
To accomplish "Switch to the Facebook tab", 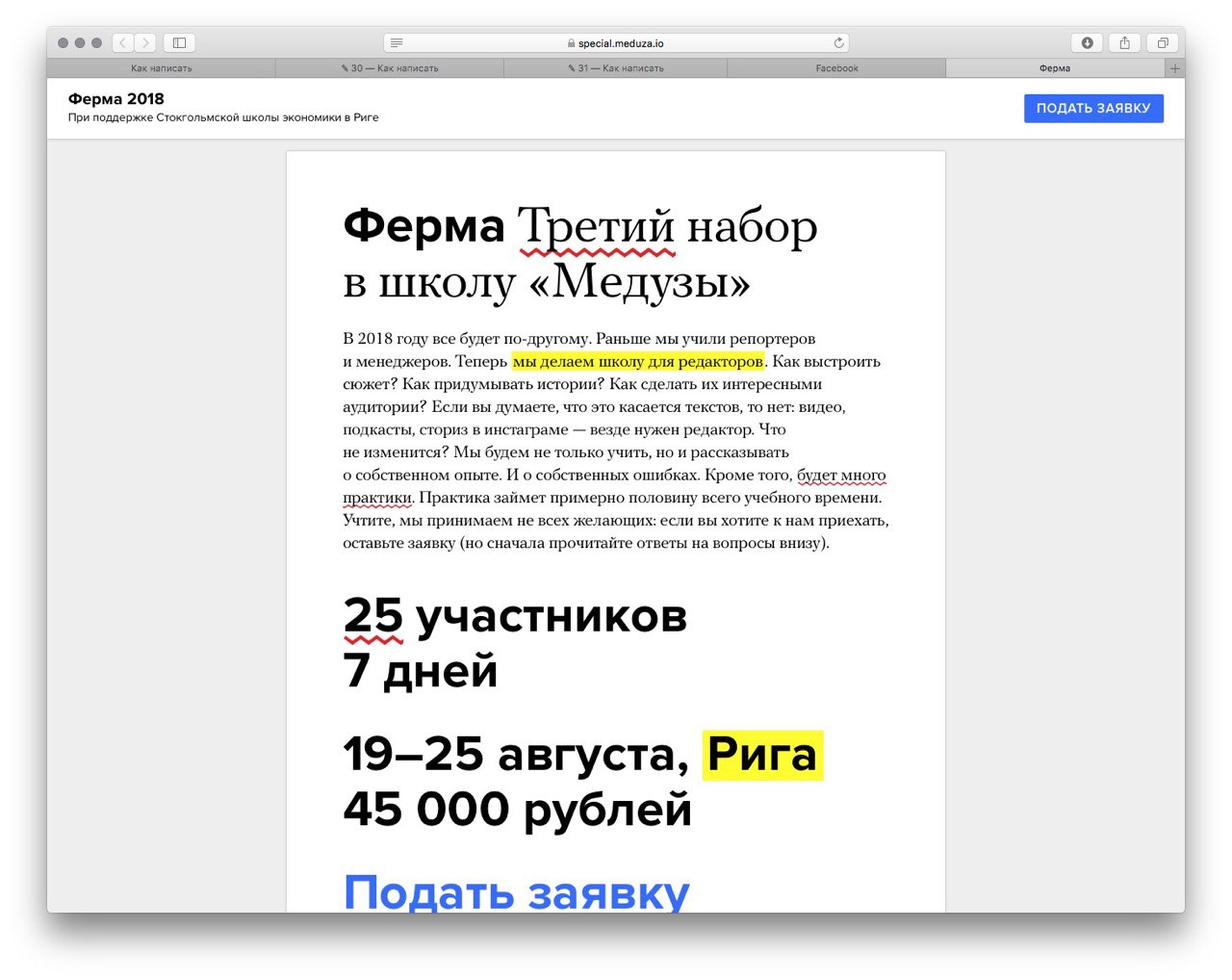I will tap(836, 68).
